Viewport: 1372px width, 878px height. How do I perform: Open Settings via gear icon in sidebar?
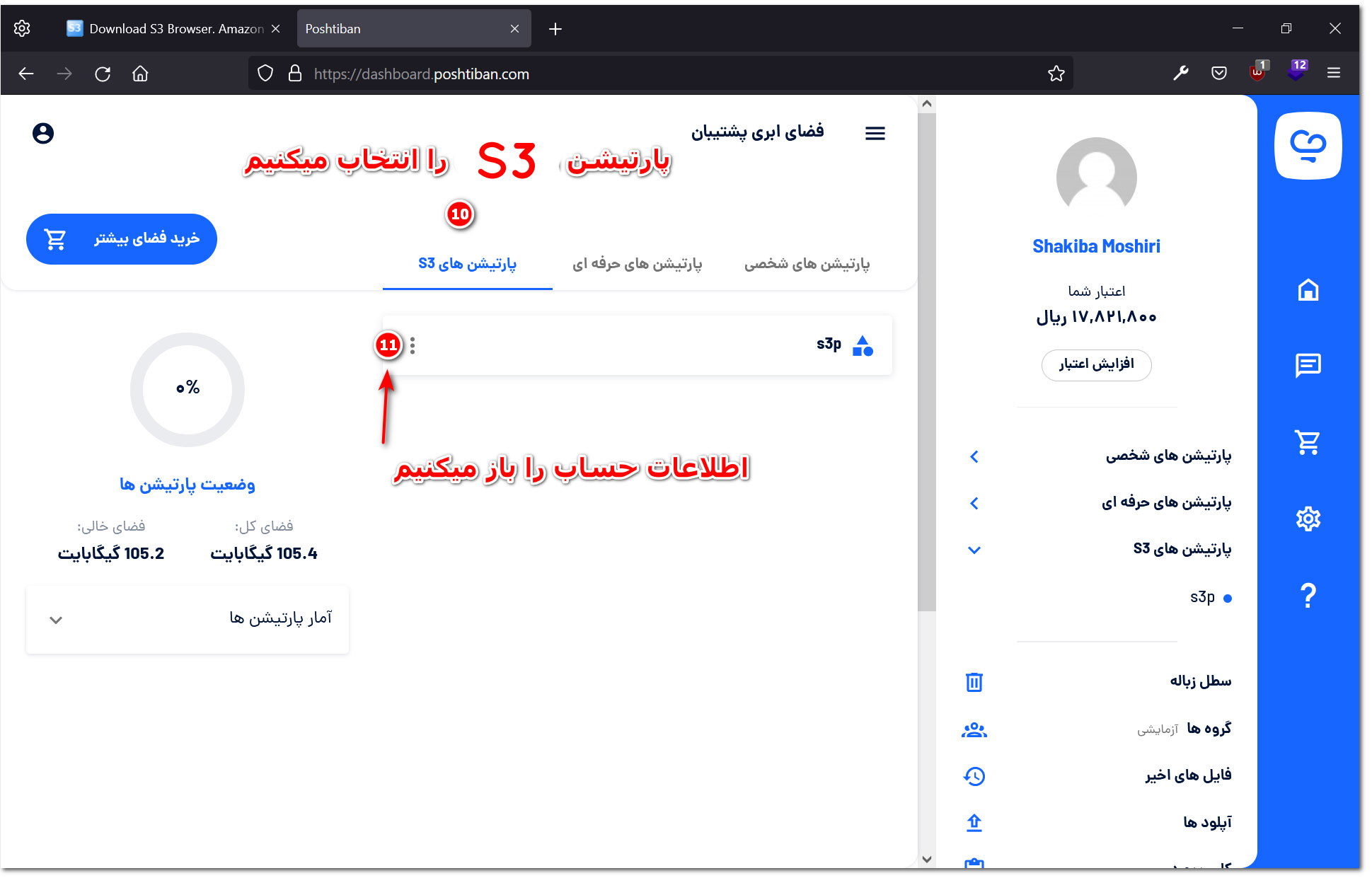pyautogui.click(x=1308, y=519)
